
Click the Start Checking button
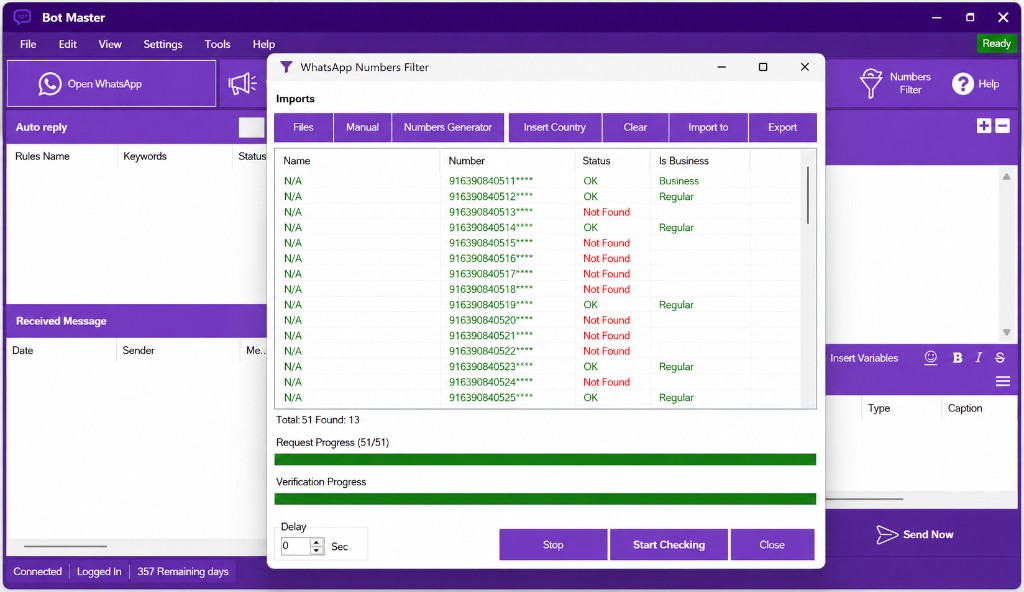pos(669,544)
